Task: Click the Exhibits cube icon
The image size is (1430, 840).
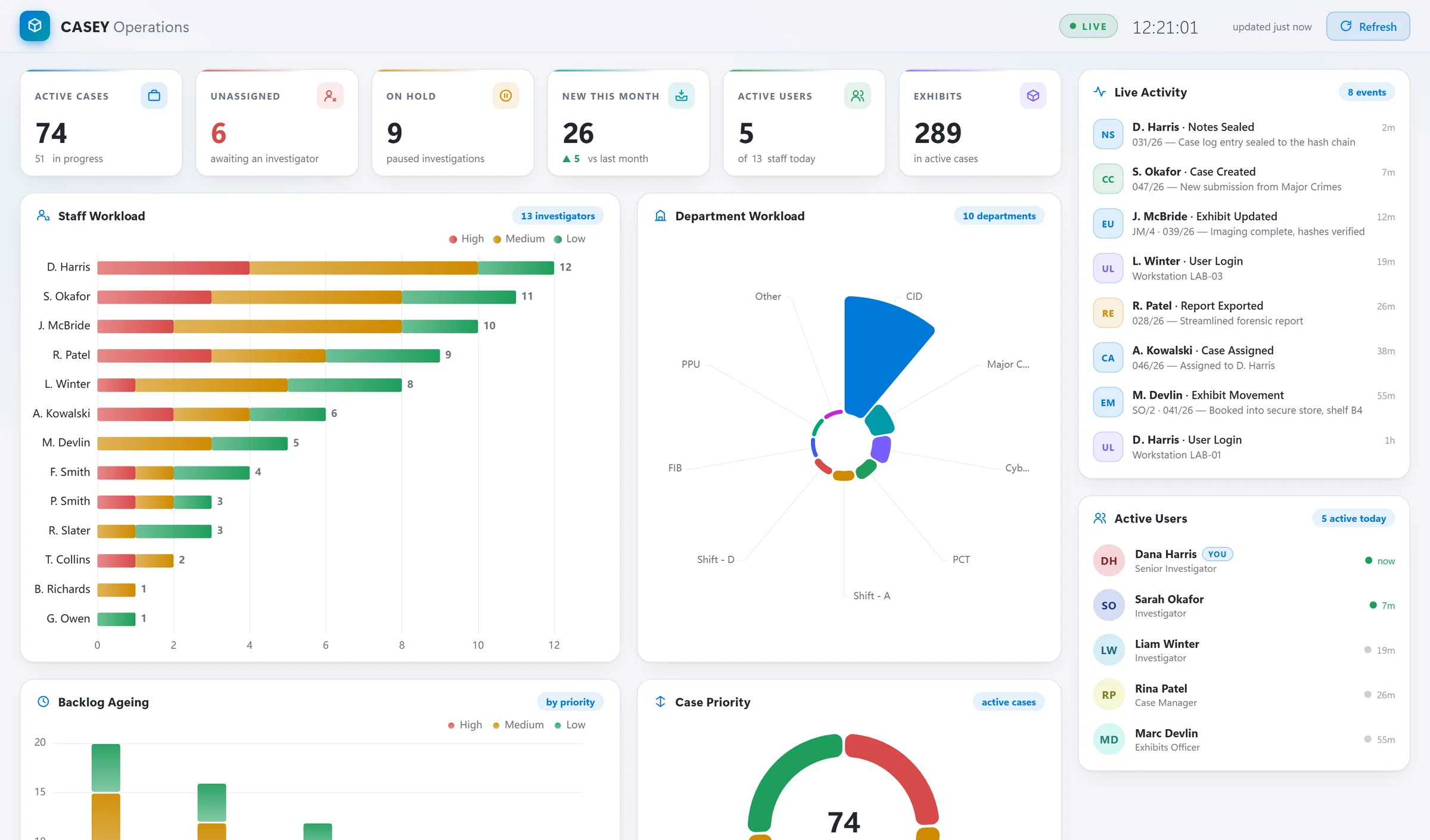Action: pos(1033,95)
